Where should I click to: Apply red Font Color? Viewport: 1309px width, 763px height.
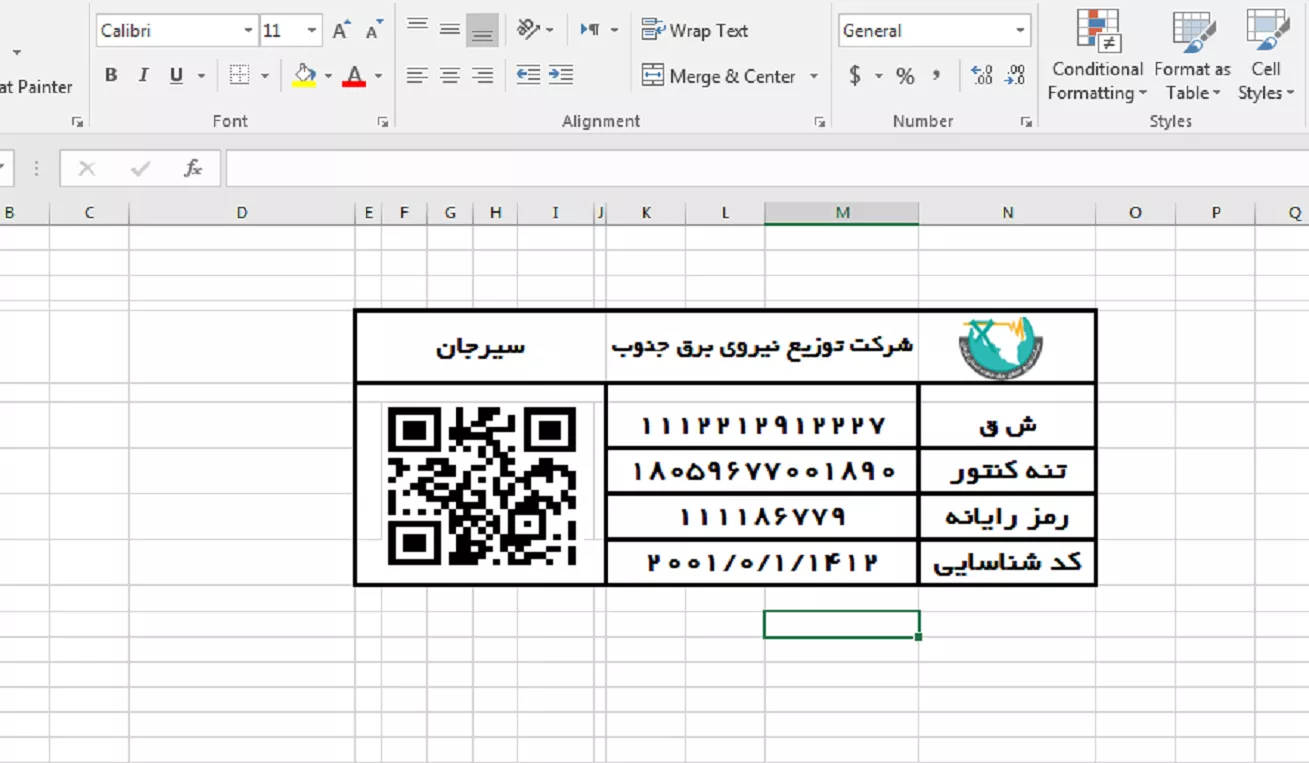pyautogui.click(x=353, y=76)
